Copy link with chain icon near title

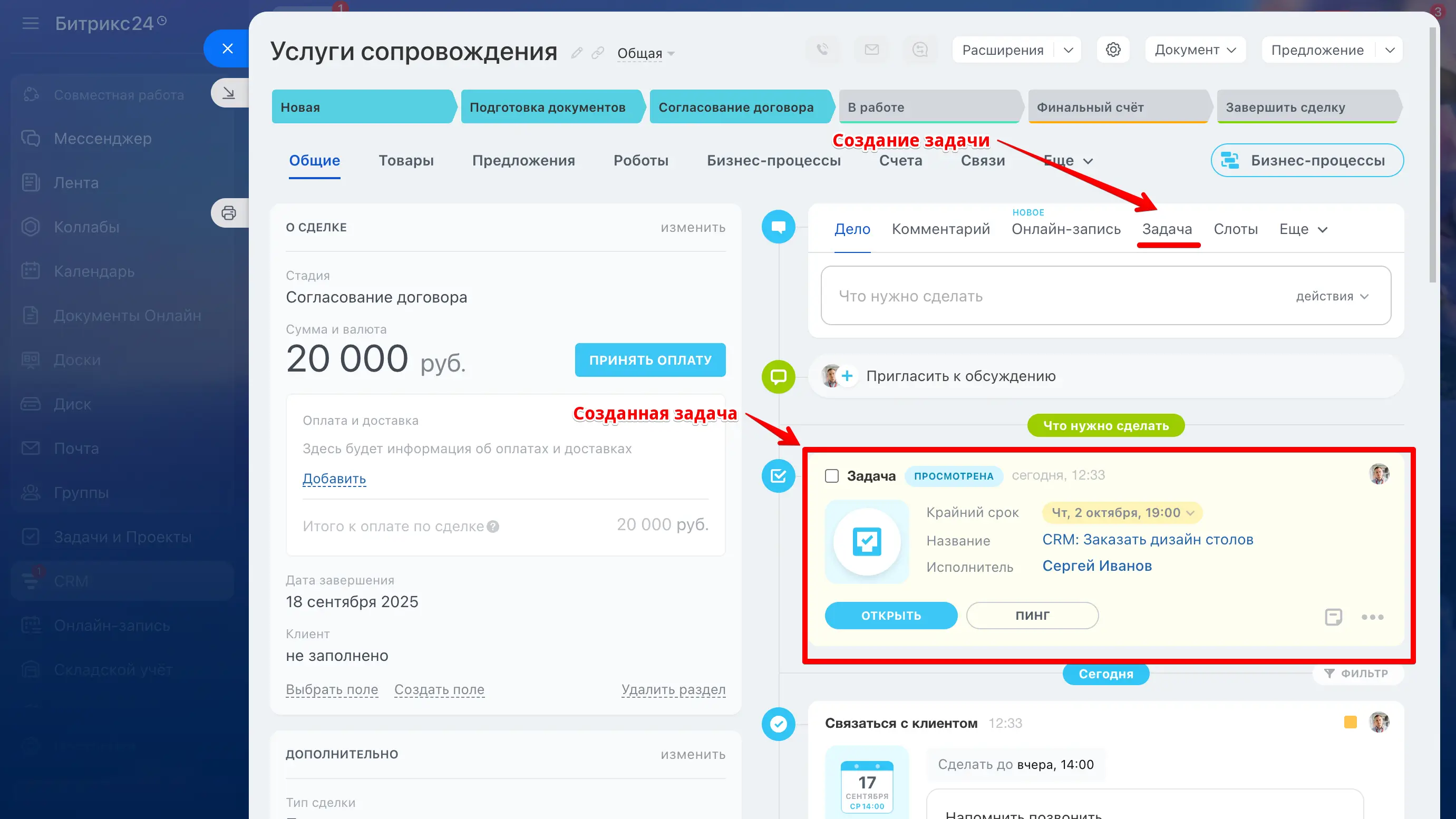597,53
